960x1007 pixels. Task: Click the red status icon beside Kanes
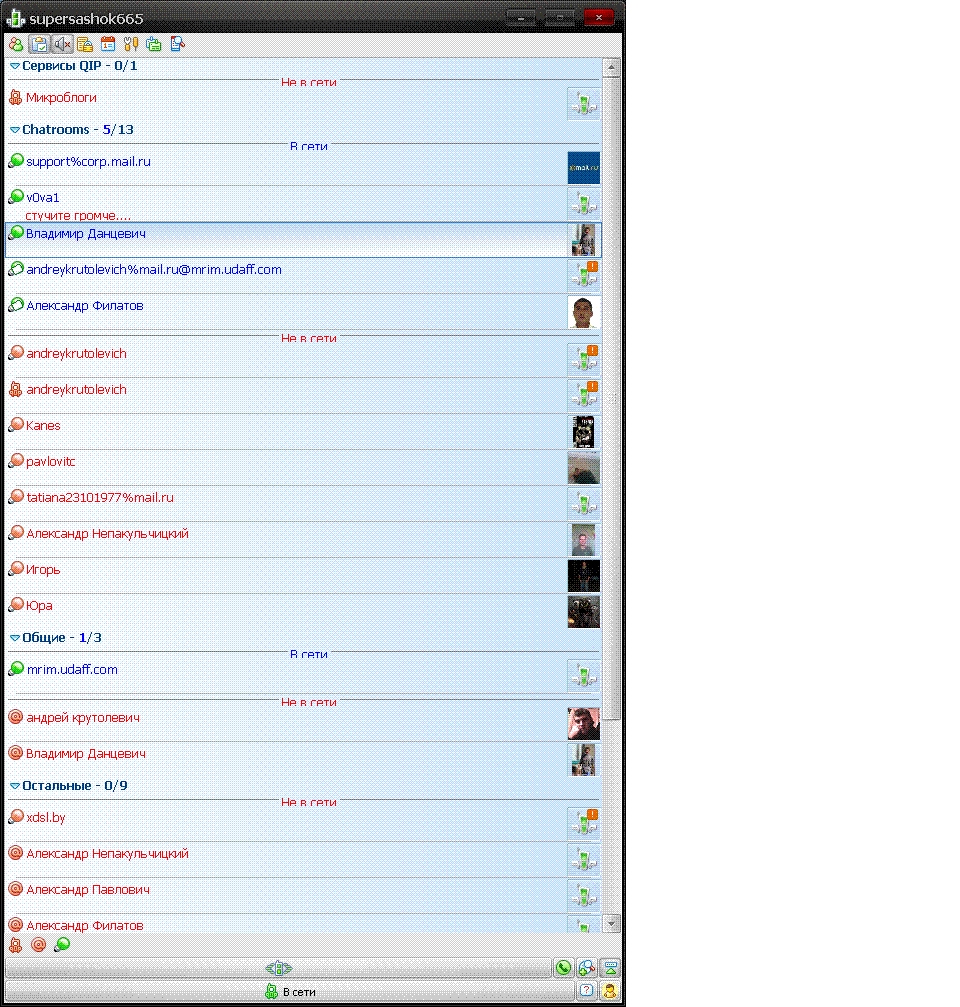[16, 425]
